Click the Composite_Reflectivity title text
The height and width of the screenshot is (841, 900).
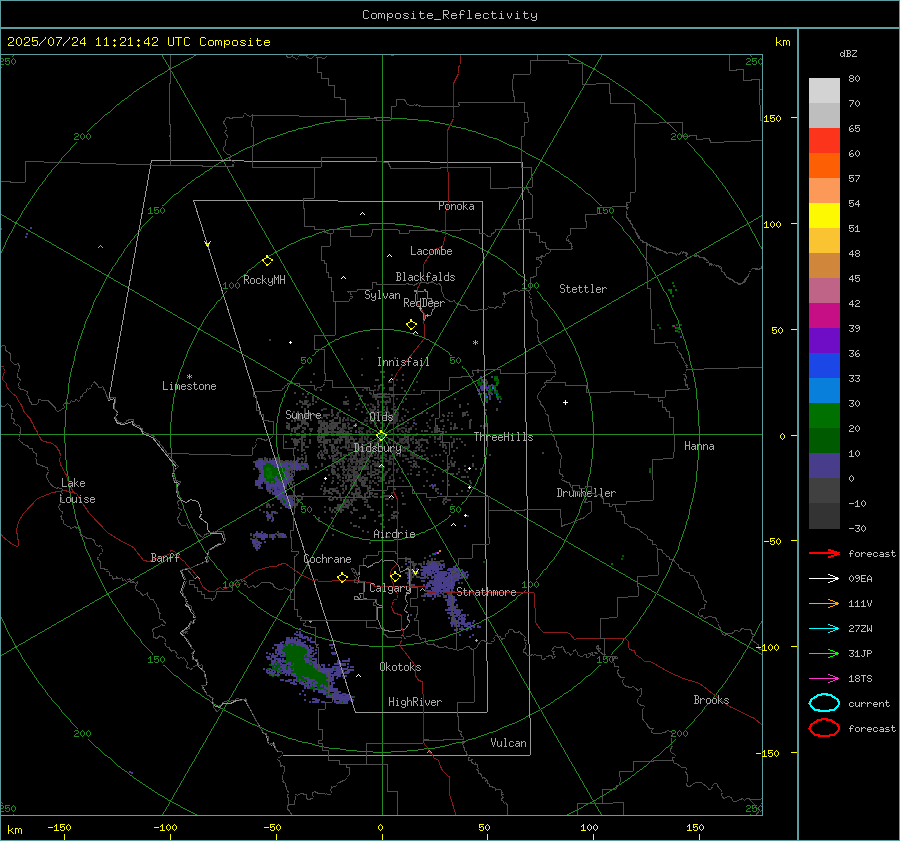click(x=450, y=15)
